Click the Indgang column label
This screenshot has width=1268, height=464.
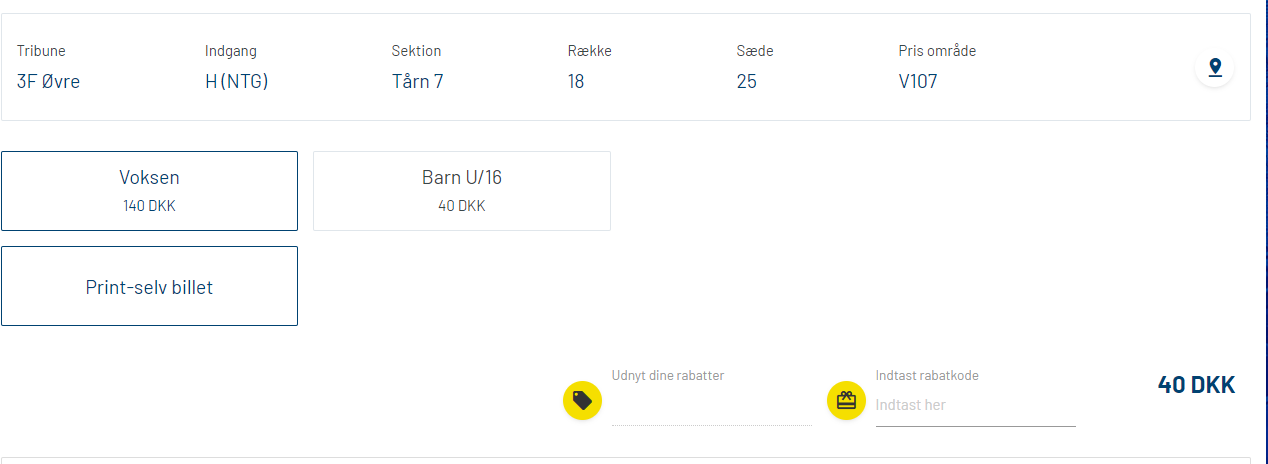tap(231, 51)
